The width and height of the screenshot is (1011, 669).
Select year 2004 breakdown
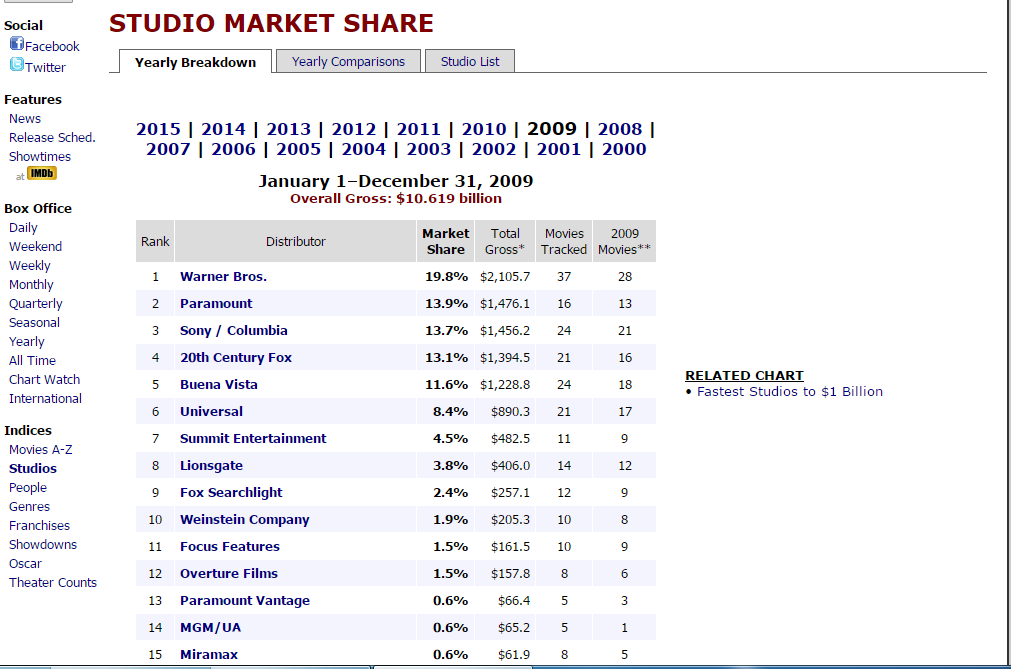point(364,149)
